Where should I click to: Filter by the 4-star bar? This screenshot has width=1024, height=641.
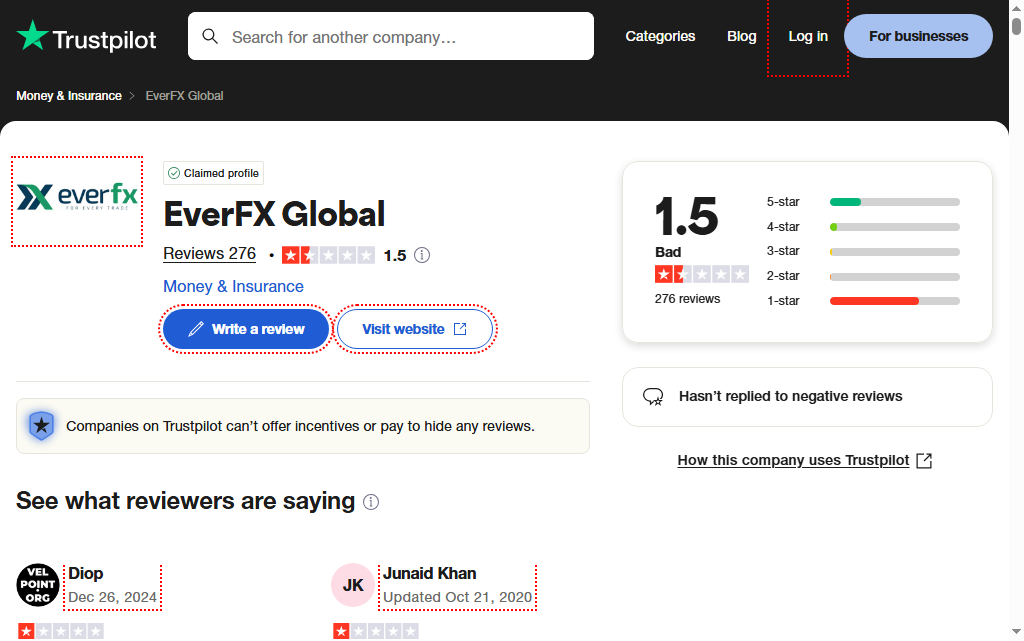point(863,227)
